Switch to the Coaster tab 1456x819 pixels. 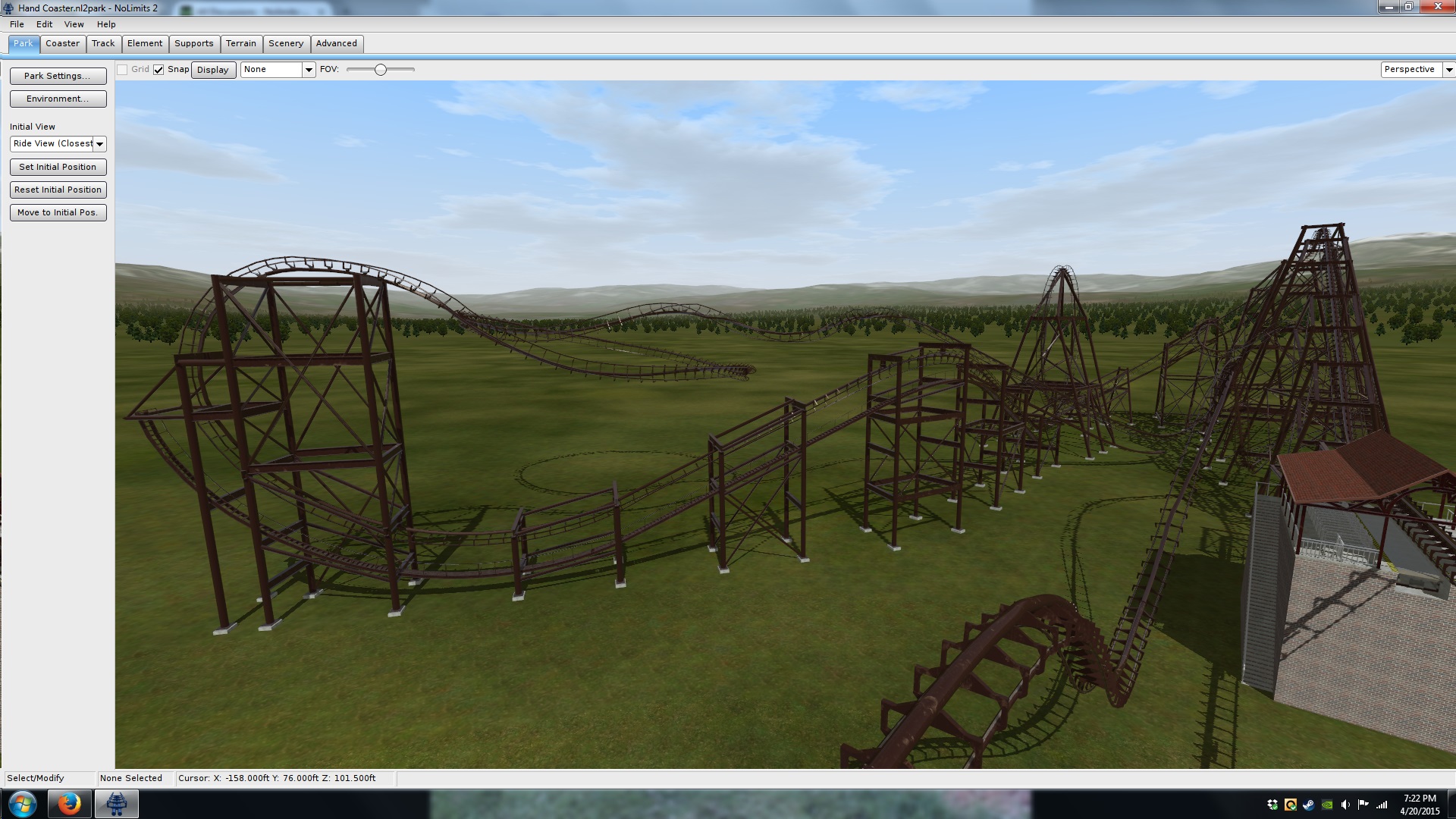click(x=62, y=43)
